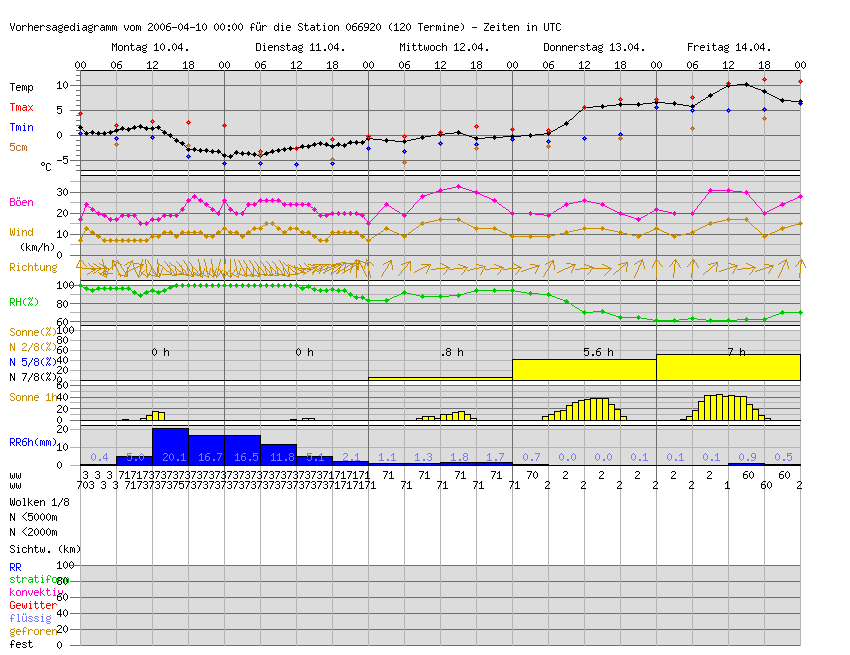
Task: Click the rainfall value '1.8' on Wednesday
Action: coord(459,457)
